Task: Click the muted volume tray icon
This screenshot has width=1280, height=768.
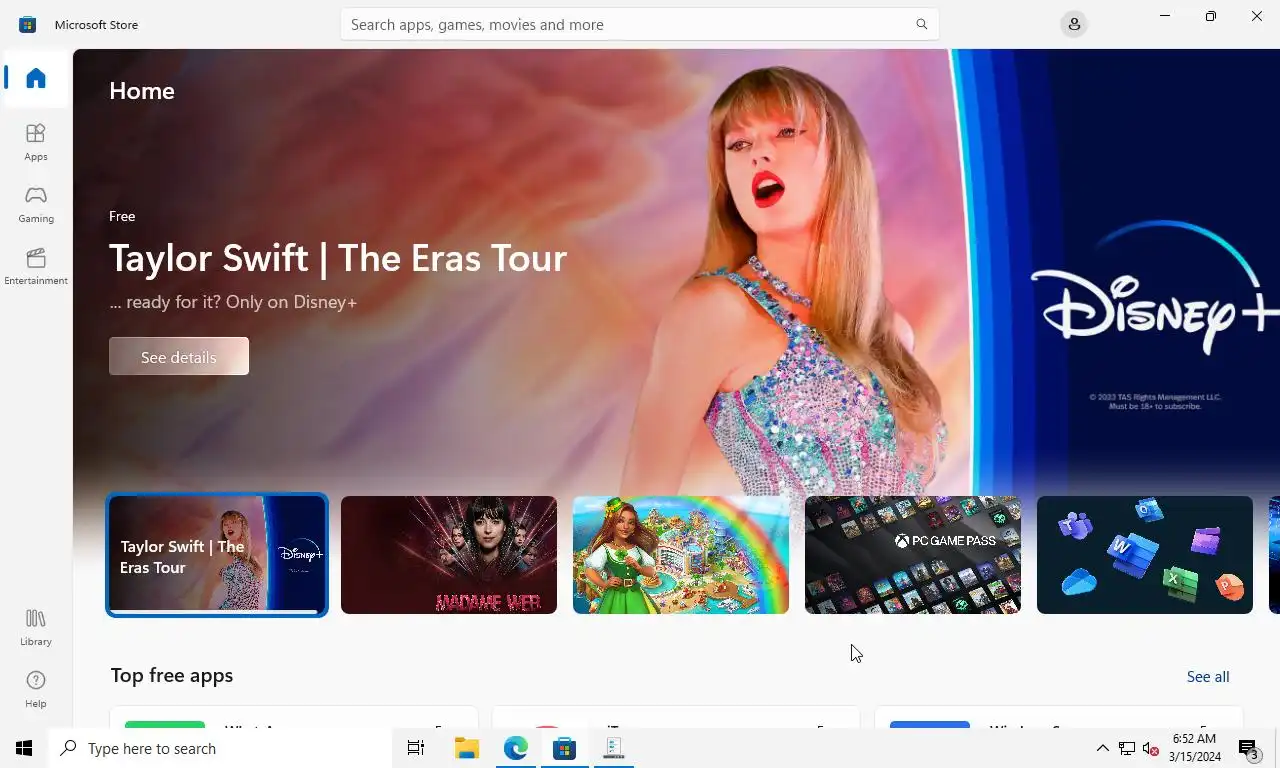Action: 1151,748
